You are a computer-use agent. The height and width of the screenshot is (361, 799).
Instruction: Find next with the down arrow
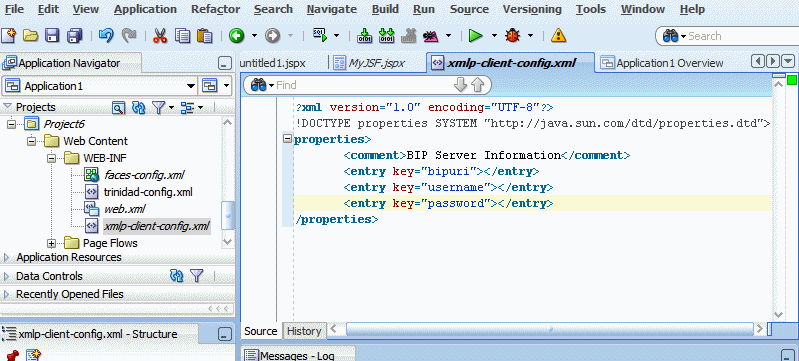[461, 85]
